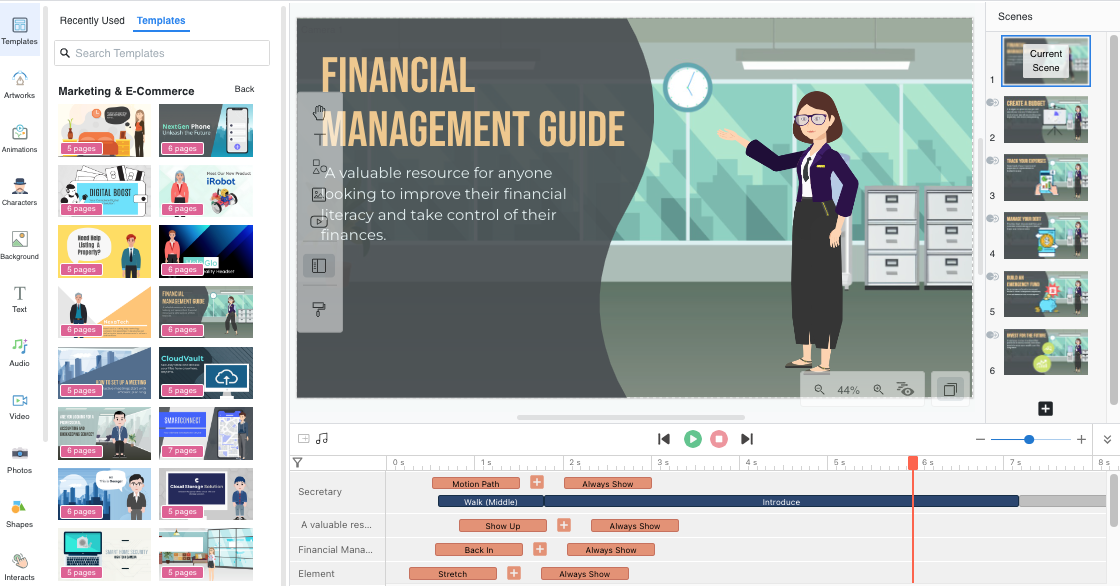Toggle the layout panel button on canvas toolbar
Viewport: 1120px width, 586px height.
[320, 266]
